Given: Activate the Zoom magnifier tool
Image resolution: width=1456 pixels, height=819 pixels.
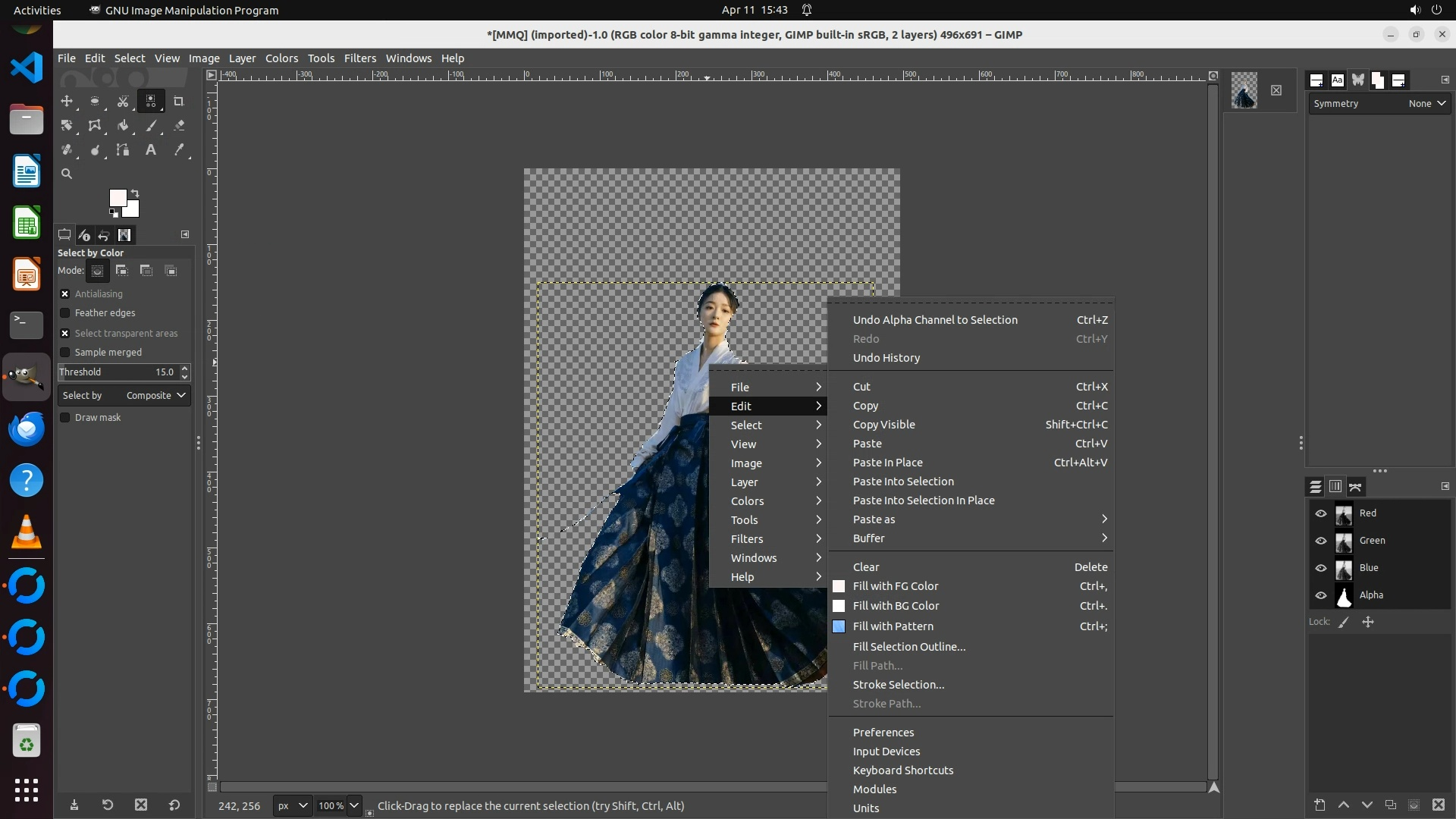Looking at the screenshot, I should (67, 174).
